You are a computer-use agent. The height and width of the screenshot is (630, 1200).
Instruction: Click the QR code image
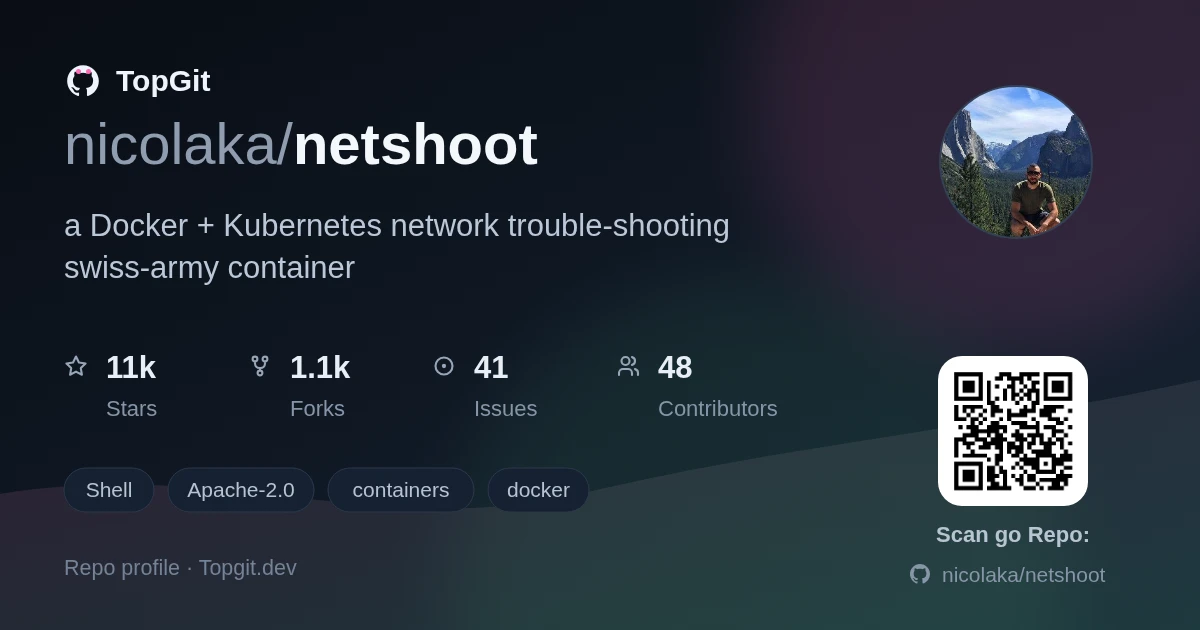1013,431
